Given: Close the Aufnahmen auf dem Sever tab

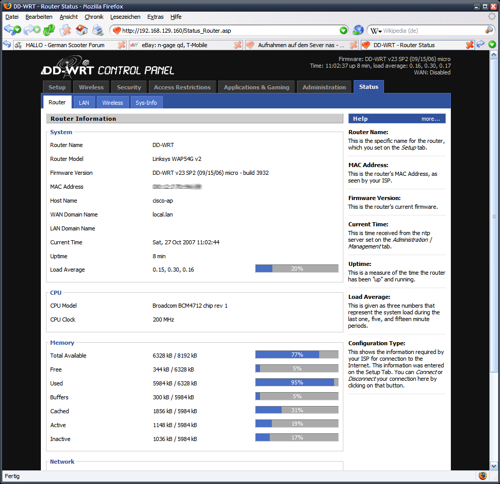Looking at the screenshot, I should pos(353,45).
